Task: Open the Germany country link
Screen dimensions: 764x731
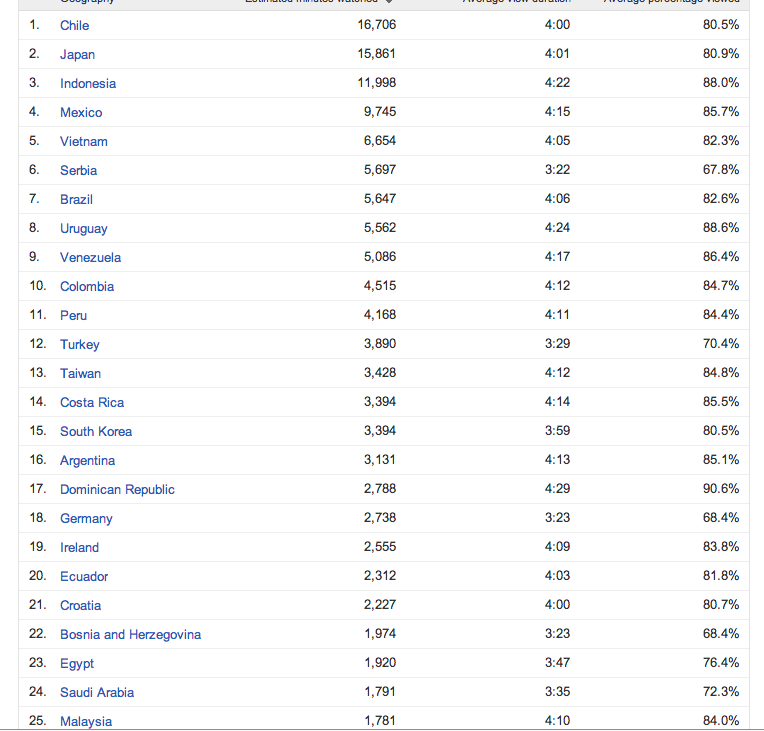Action: tap(86, 518)
